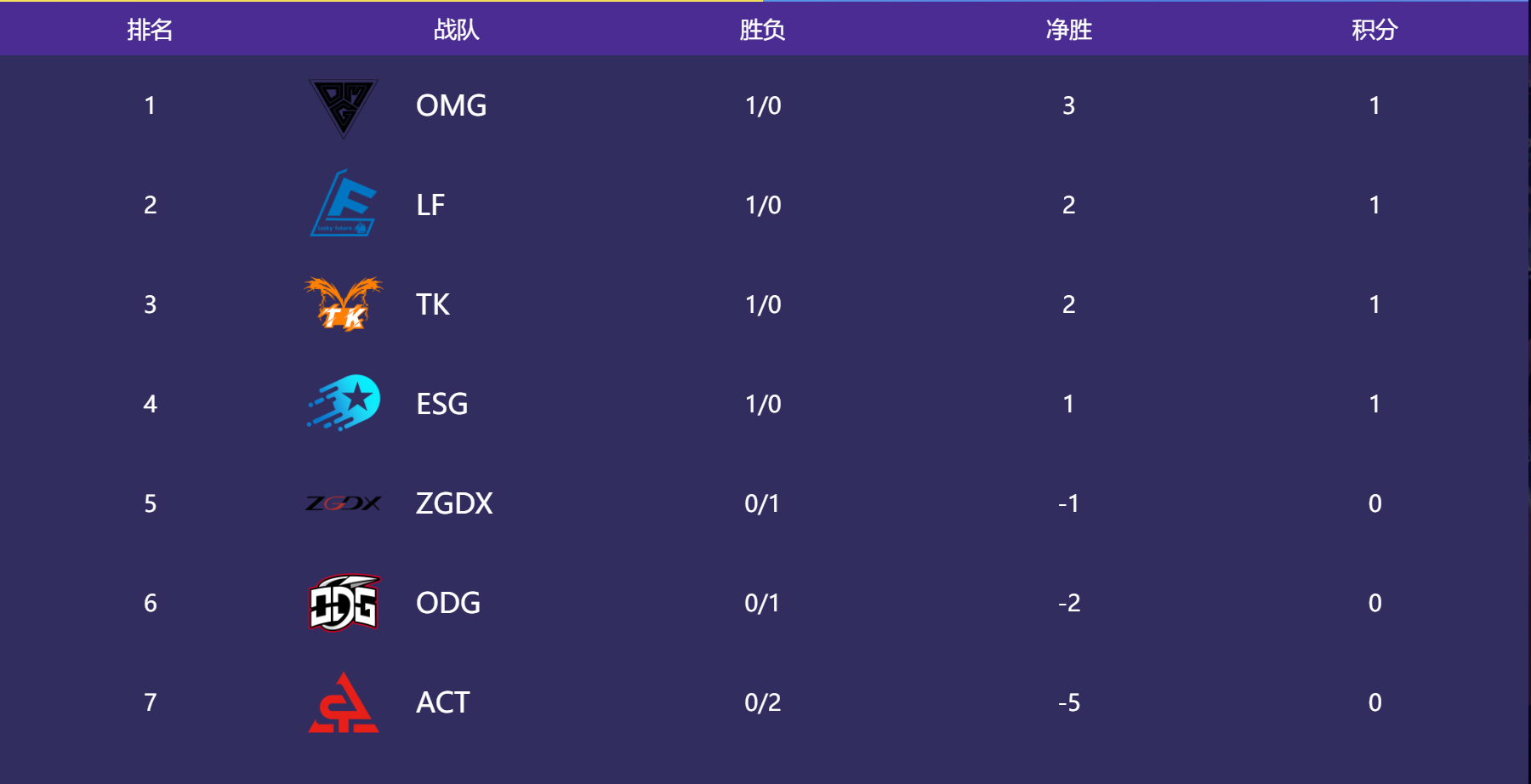Select the 净胜 column header
The height and width of the screenshot is (784, 1531).
[x=1069, y=30]
